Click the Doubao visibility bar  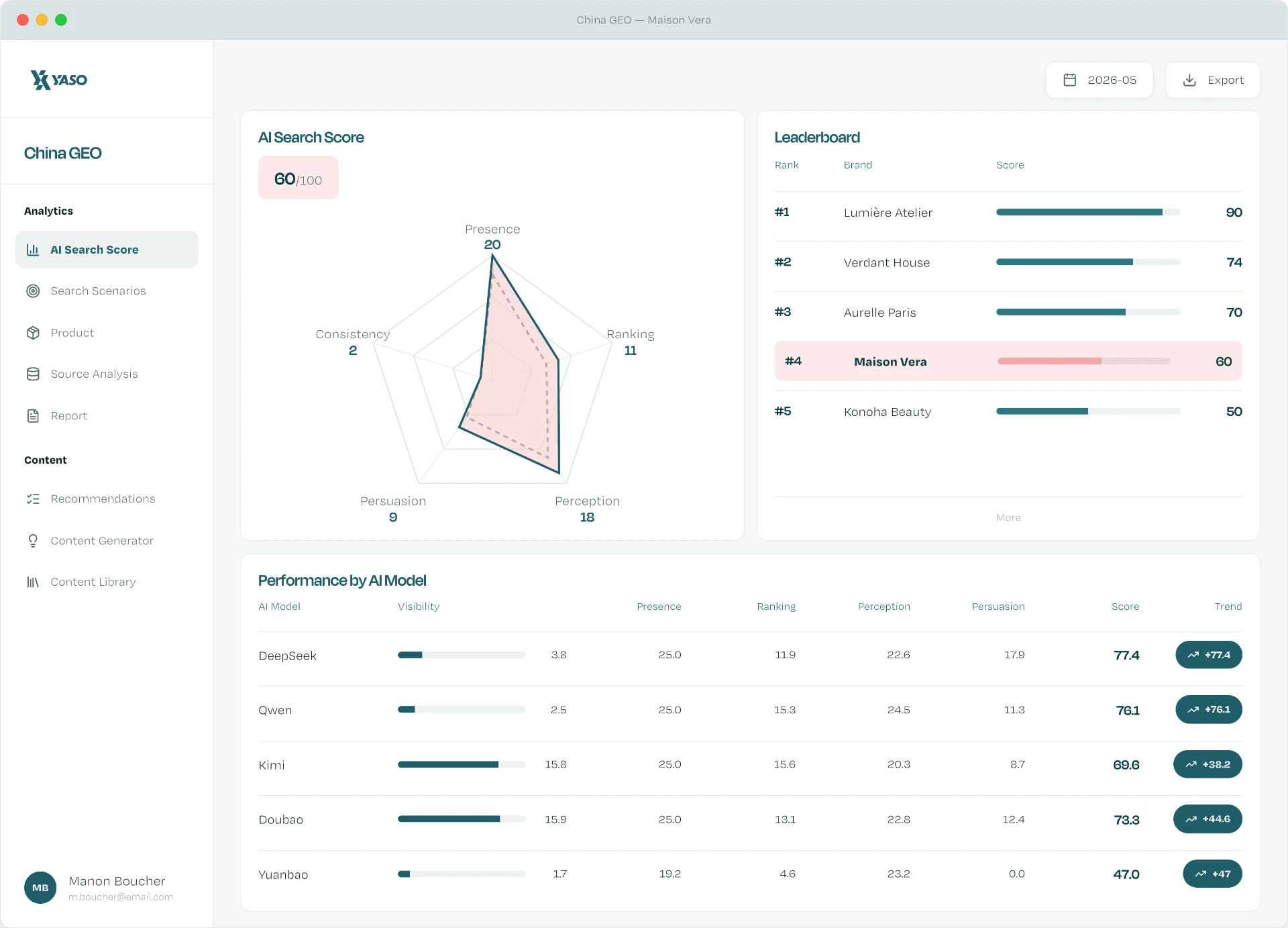pos(462,819)
